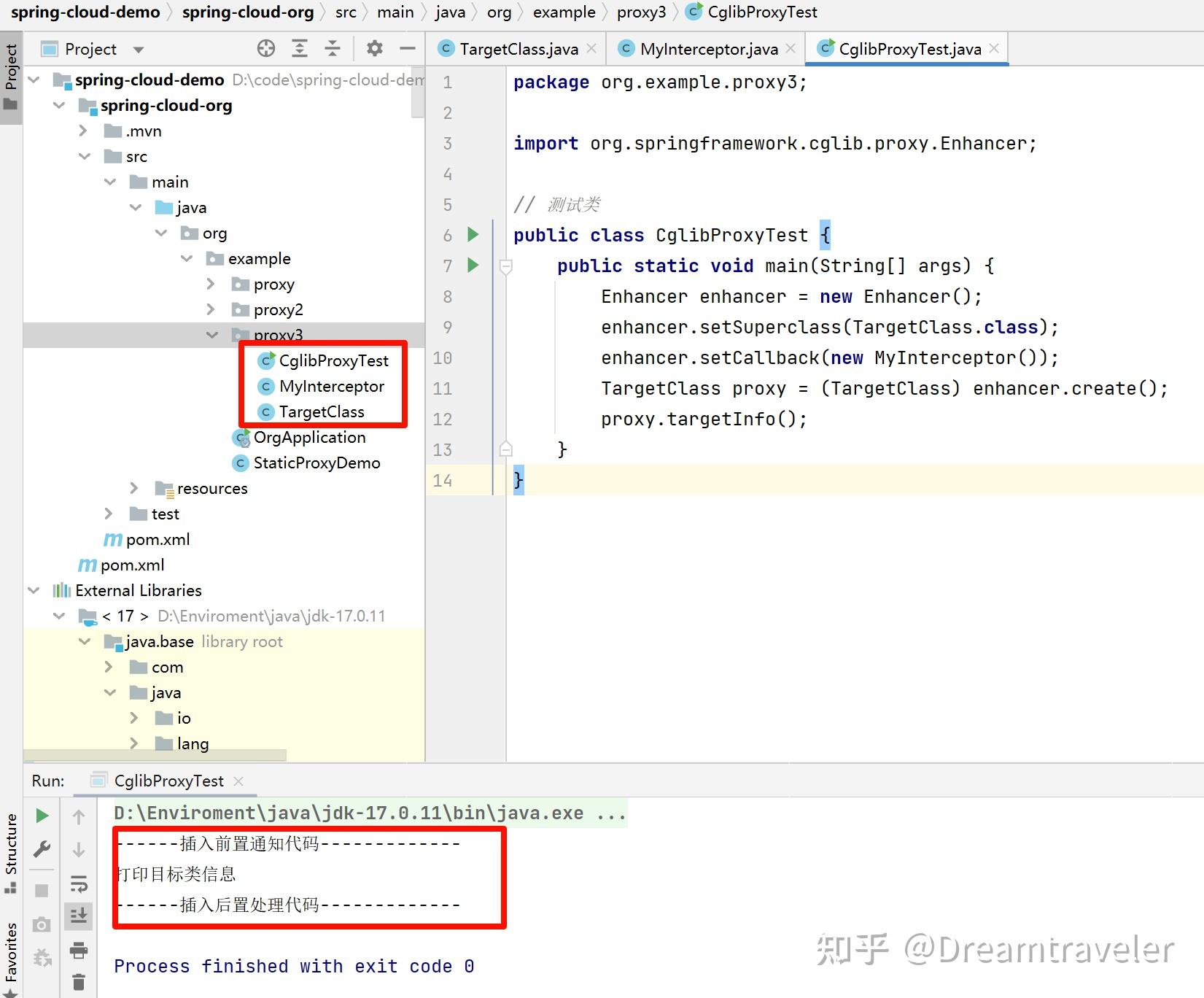Collapse all folders with the collapse icon
1204x998 pixels.
333,48
